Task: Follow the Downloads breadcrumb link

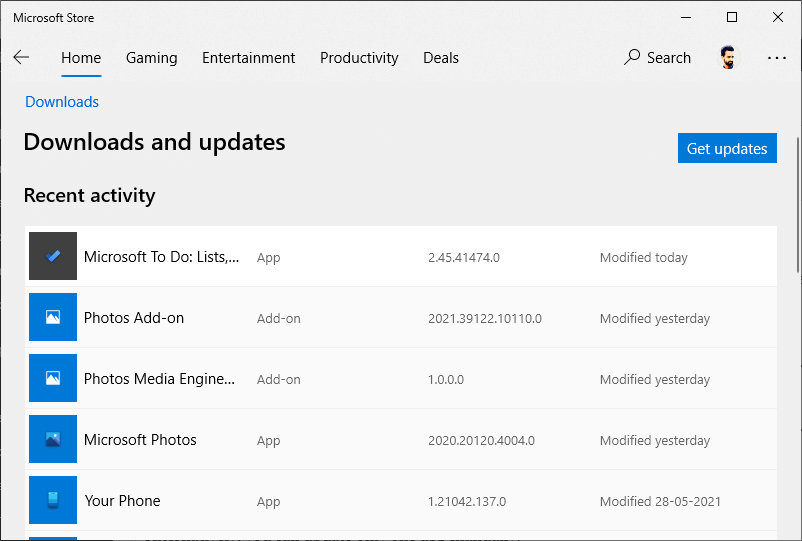Action: tap(62, 102)
